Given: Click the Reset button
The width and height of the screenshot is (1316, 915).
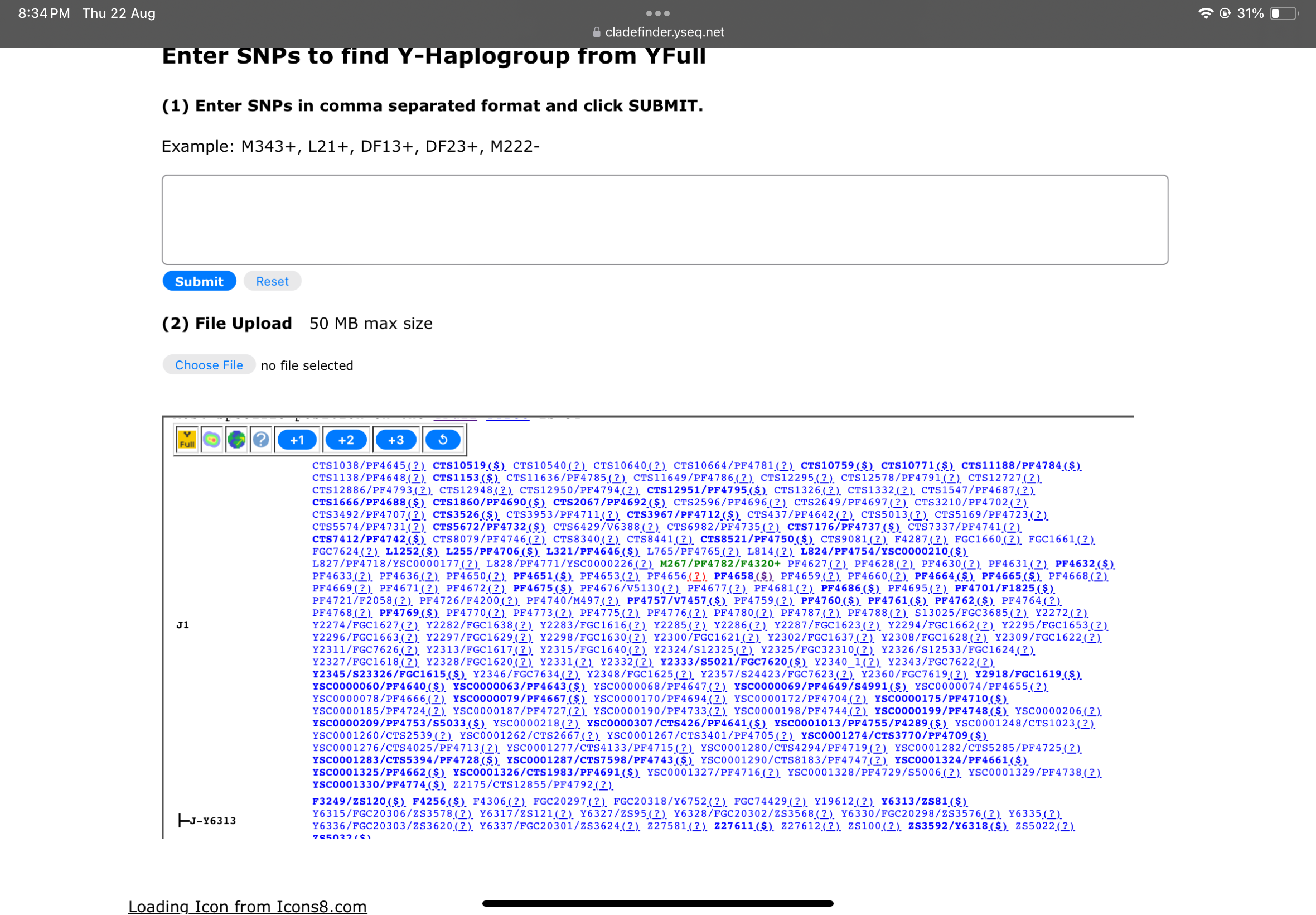Looking at the screenshot, I should click(272, 282).
